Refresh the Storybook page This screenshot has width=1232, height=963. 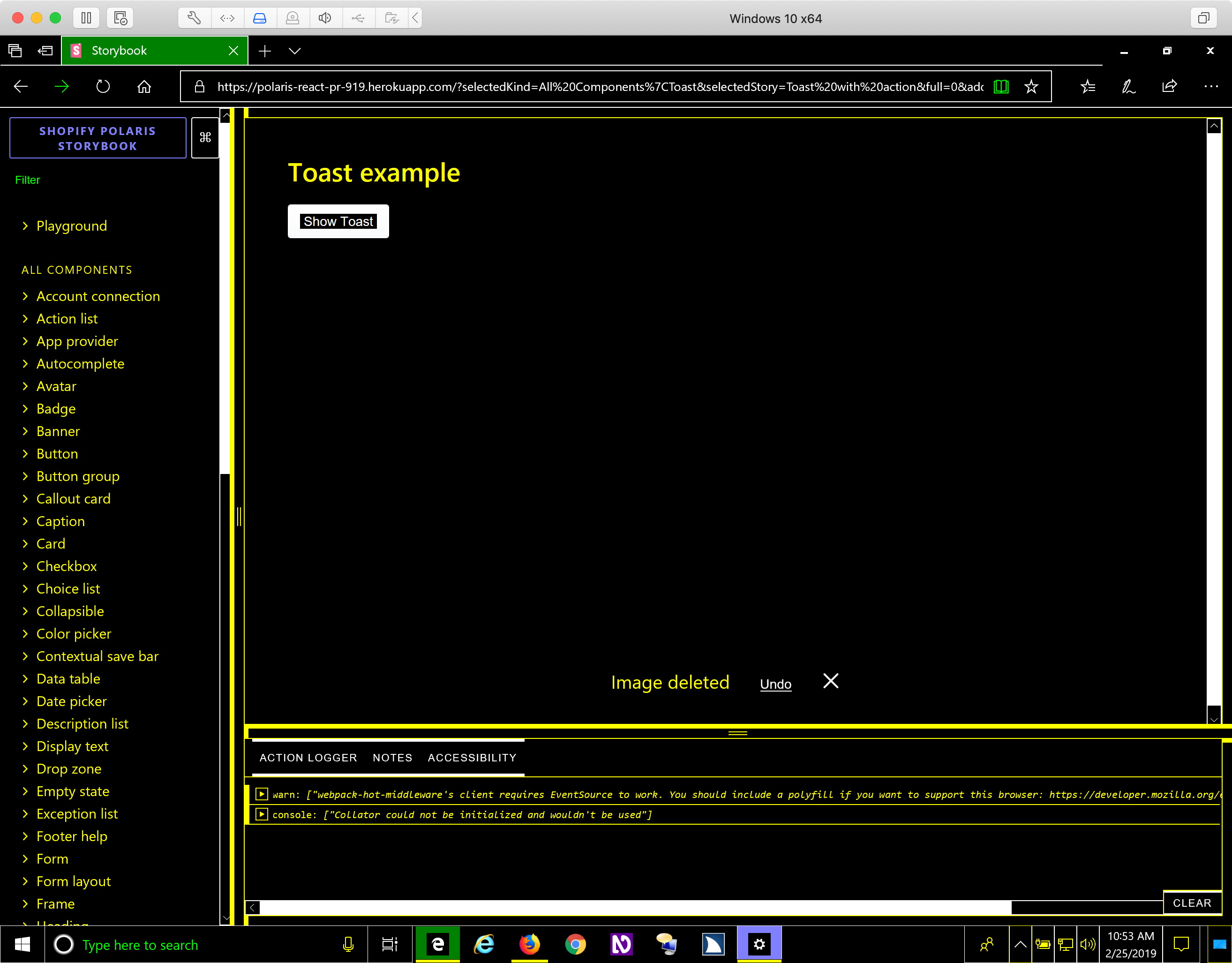coord(103,86)
